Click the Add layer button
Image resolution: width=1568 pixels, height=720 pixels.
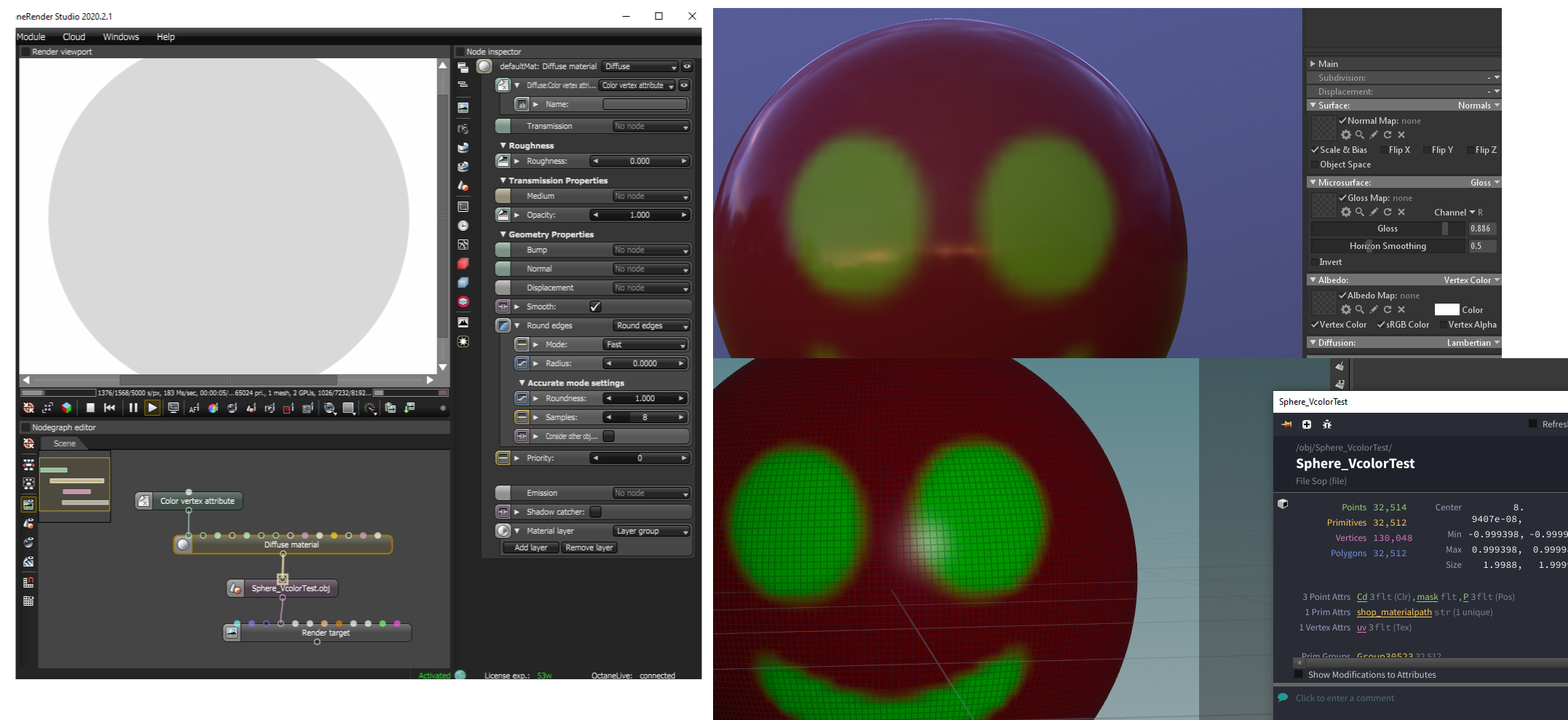point(530,547)
